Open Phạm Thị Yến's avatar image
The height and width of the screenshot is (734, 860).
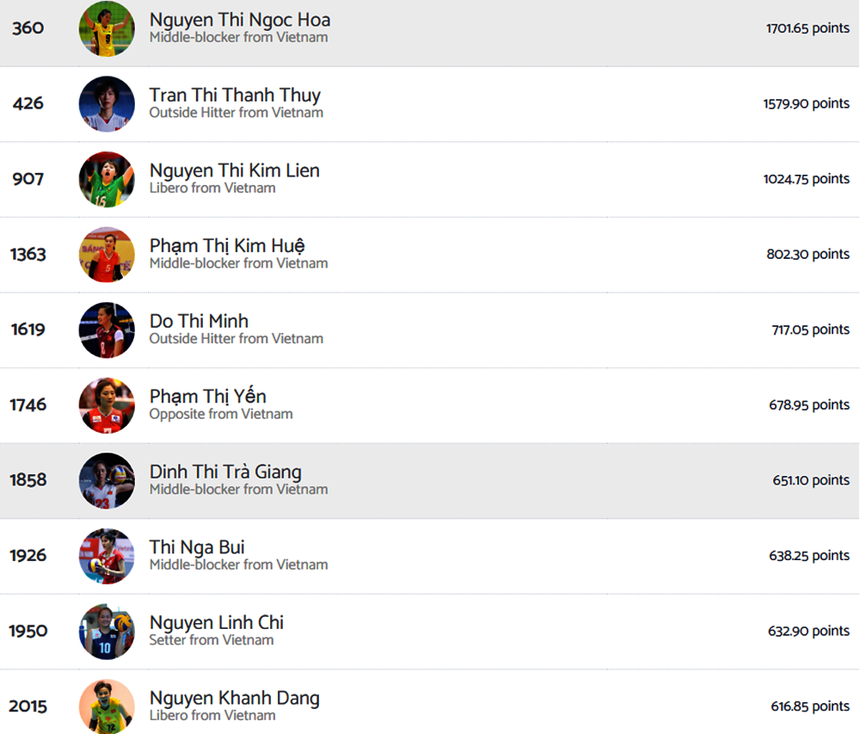click(106, 405)
